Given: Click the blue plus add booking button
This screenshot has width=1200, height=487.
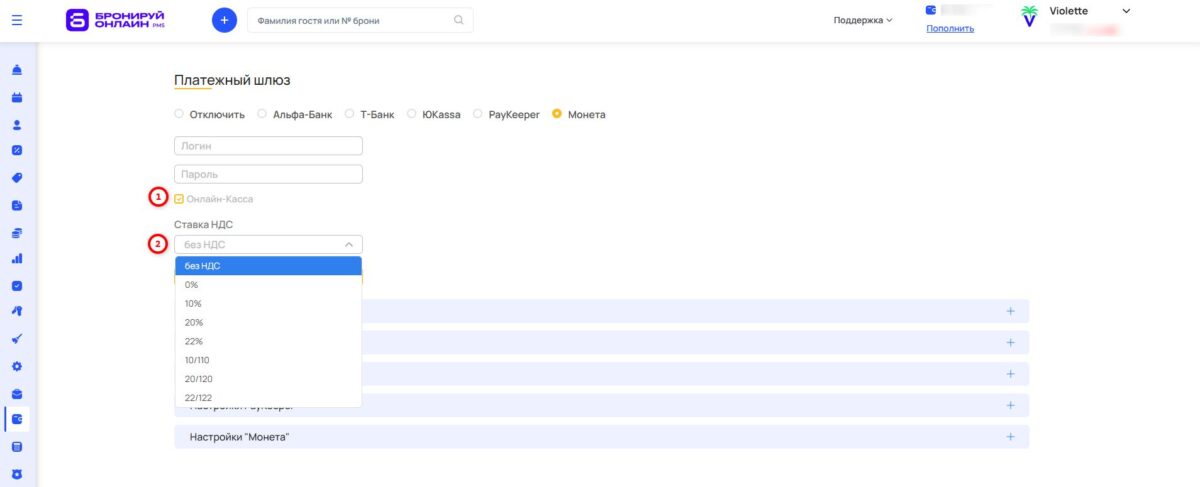Looking at the screenshot, I should [224, 20].
